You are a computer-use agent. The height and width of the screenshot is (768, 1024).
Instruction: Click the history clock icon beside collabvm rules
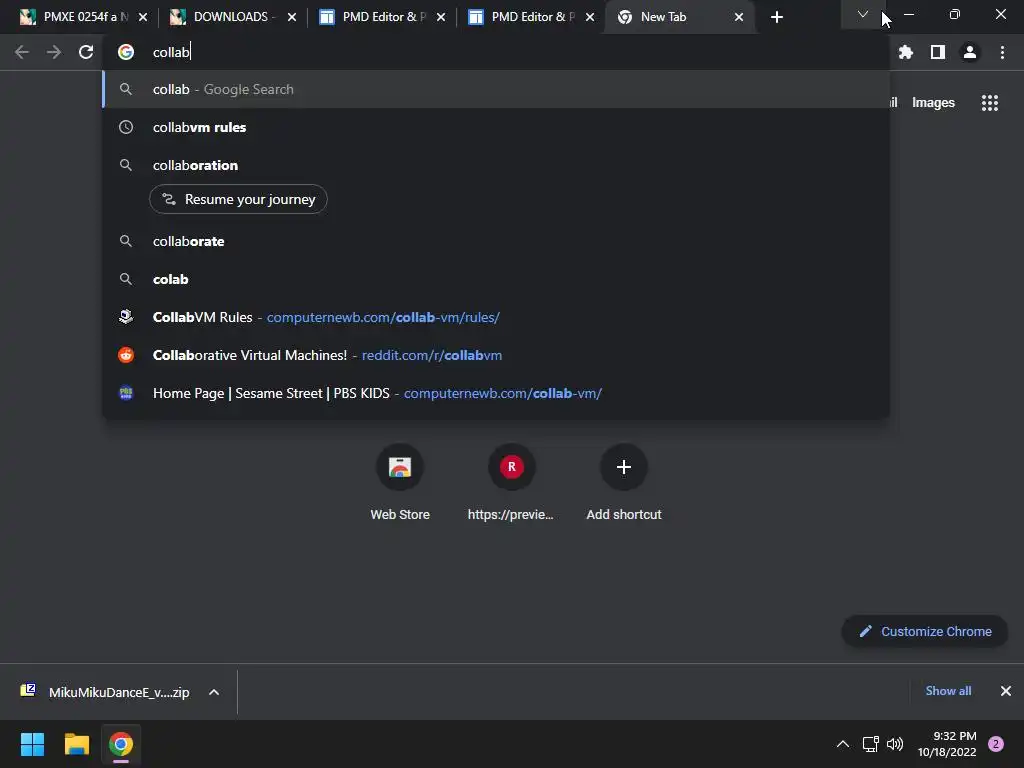click(126, 127)
